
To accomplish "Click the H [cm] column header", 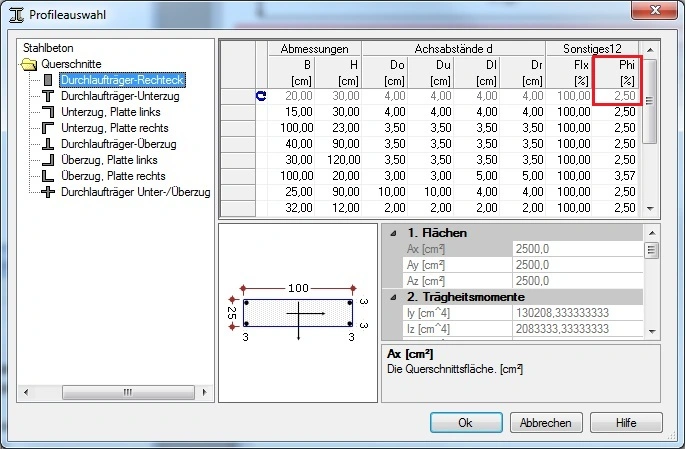I will [x=338, y=73].
